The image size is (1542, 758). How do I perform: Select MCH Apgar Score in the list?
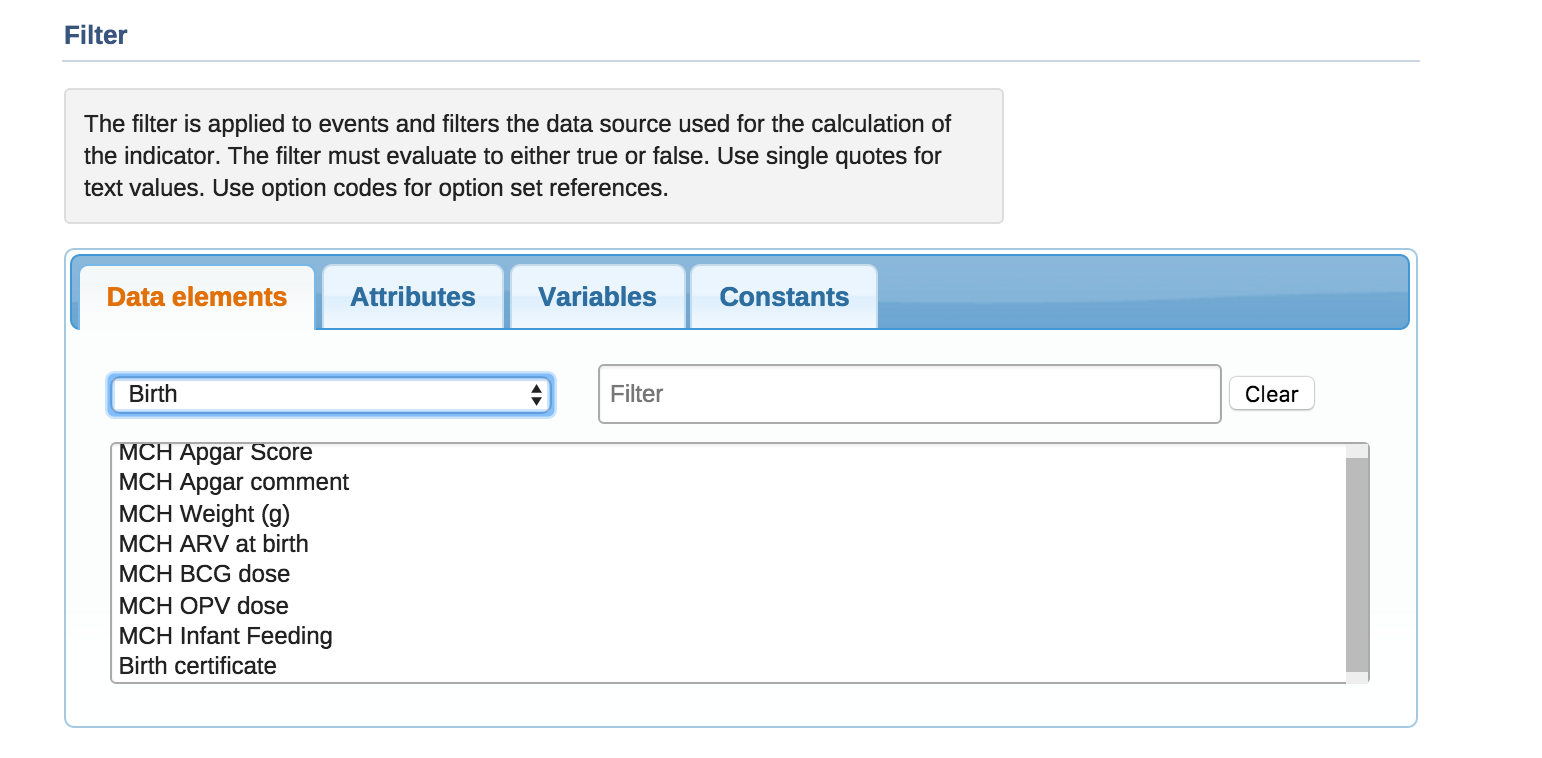[216, 453]
